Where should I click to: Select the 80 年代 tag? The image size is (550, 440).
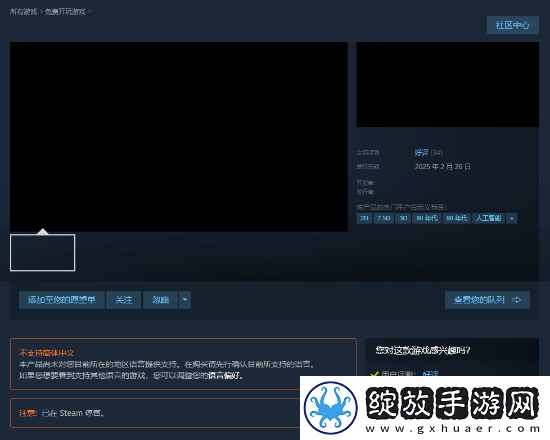click(427, 218)
